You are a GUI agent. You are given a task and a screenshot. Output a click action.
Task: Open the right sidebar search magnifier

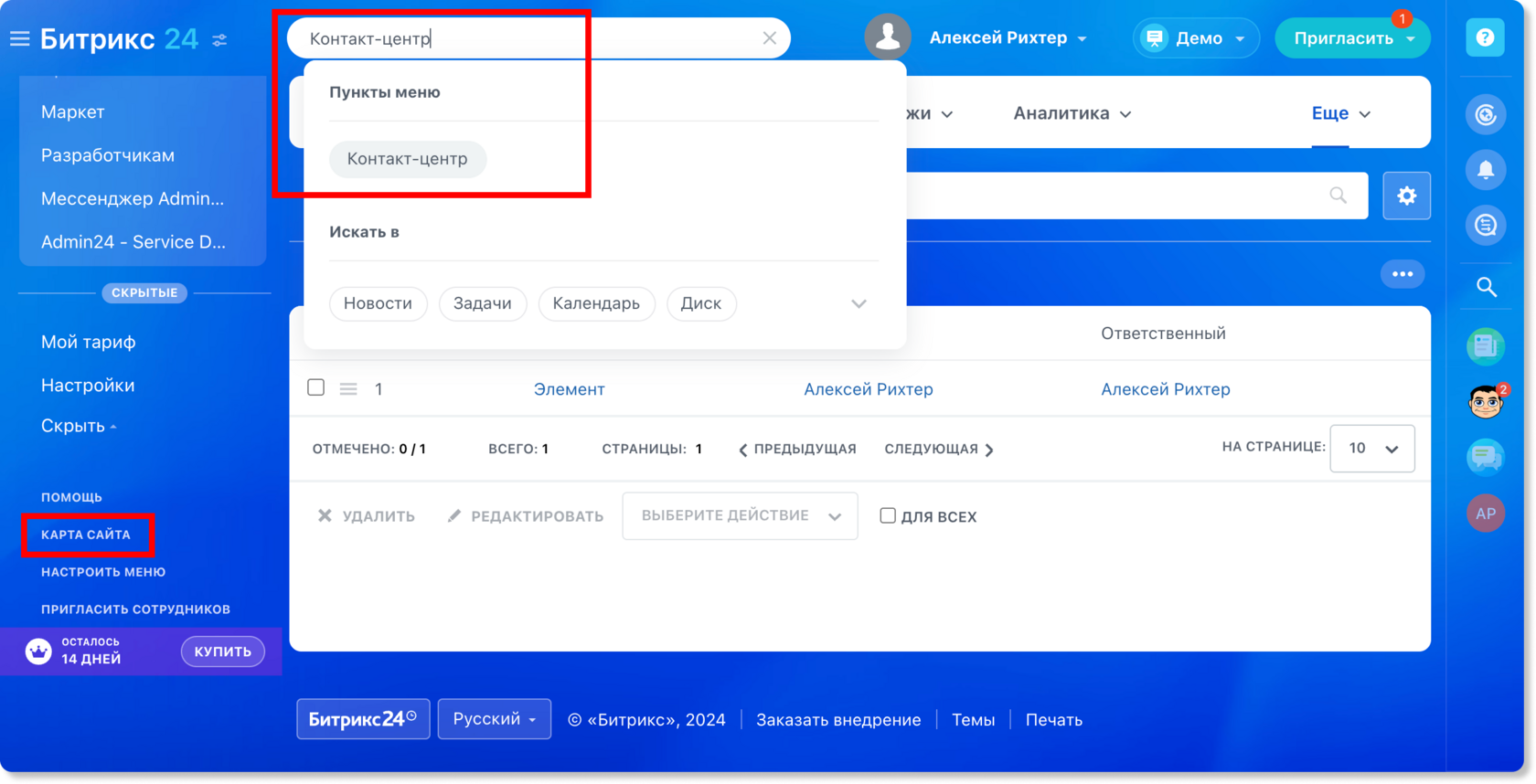click(1487, 287)
